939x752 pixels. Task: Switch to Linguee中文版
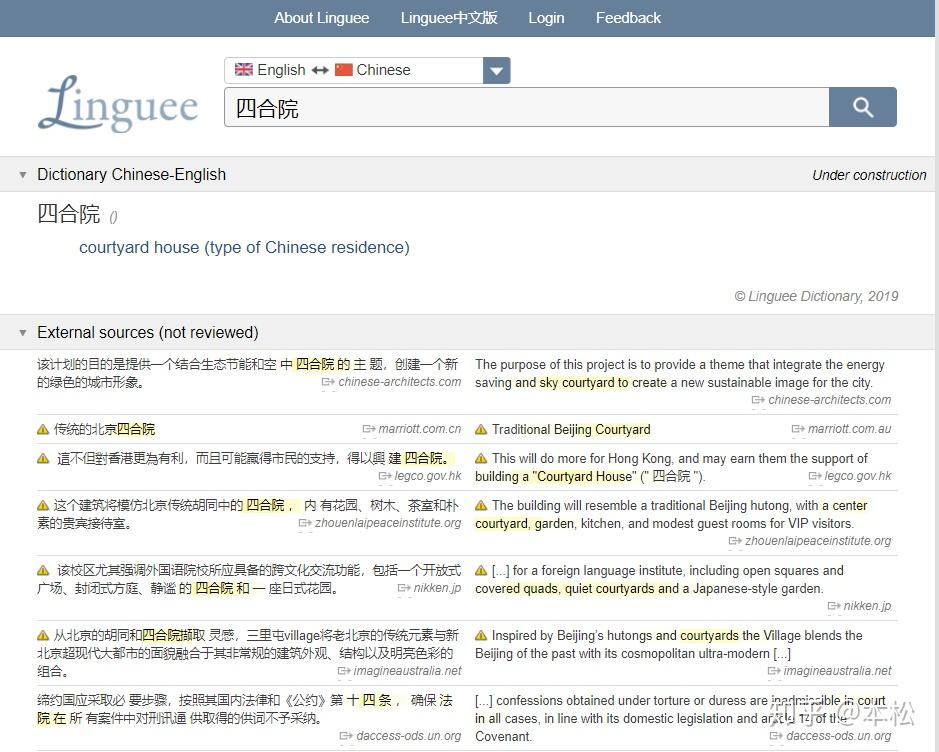tap(449, 18)
